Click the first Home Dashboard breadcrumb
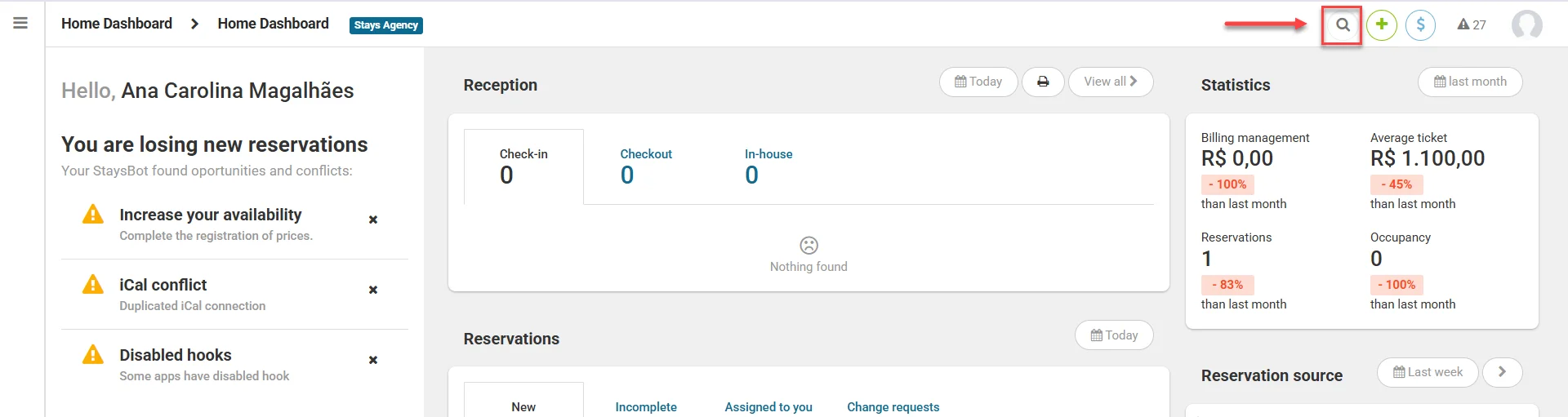This screenshot has height=417, width=1568. (117, 24)
